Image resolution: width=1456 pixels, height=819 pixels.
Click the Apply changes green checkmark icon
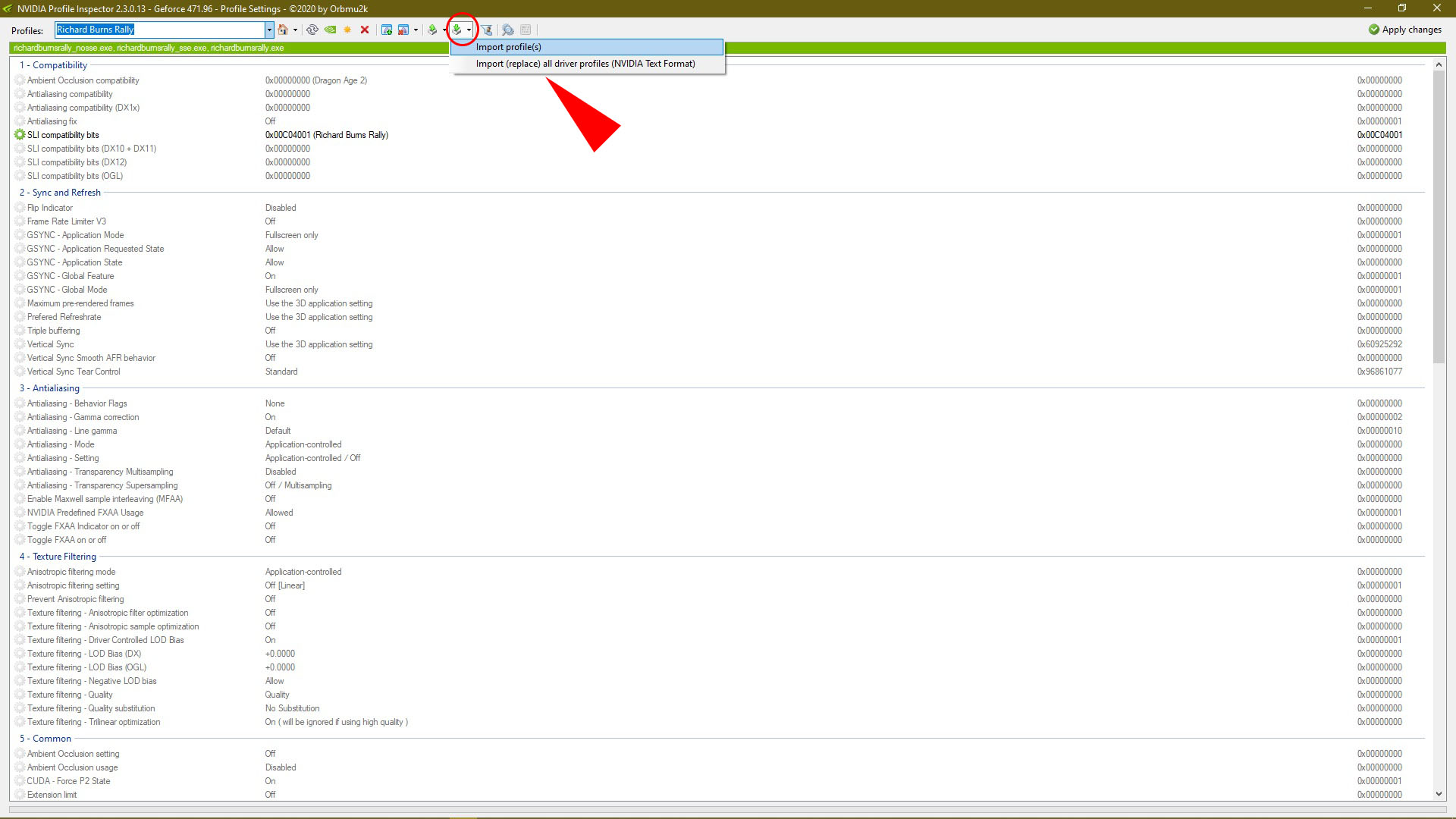tap(1374, 30)
